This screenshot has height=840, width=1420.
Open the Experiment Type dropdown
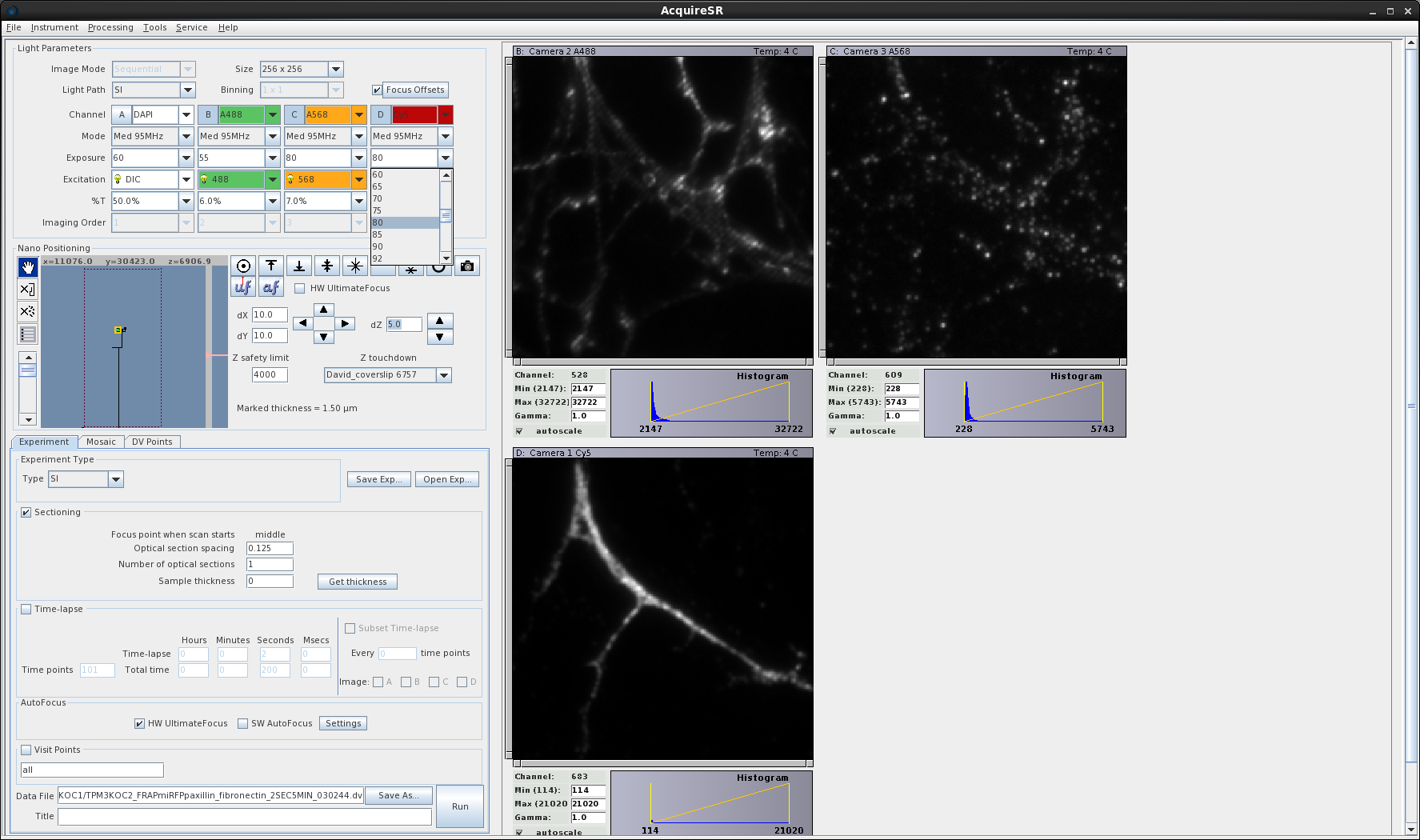(116, 479)
